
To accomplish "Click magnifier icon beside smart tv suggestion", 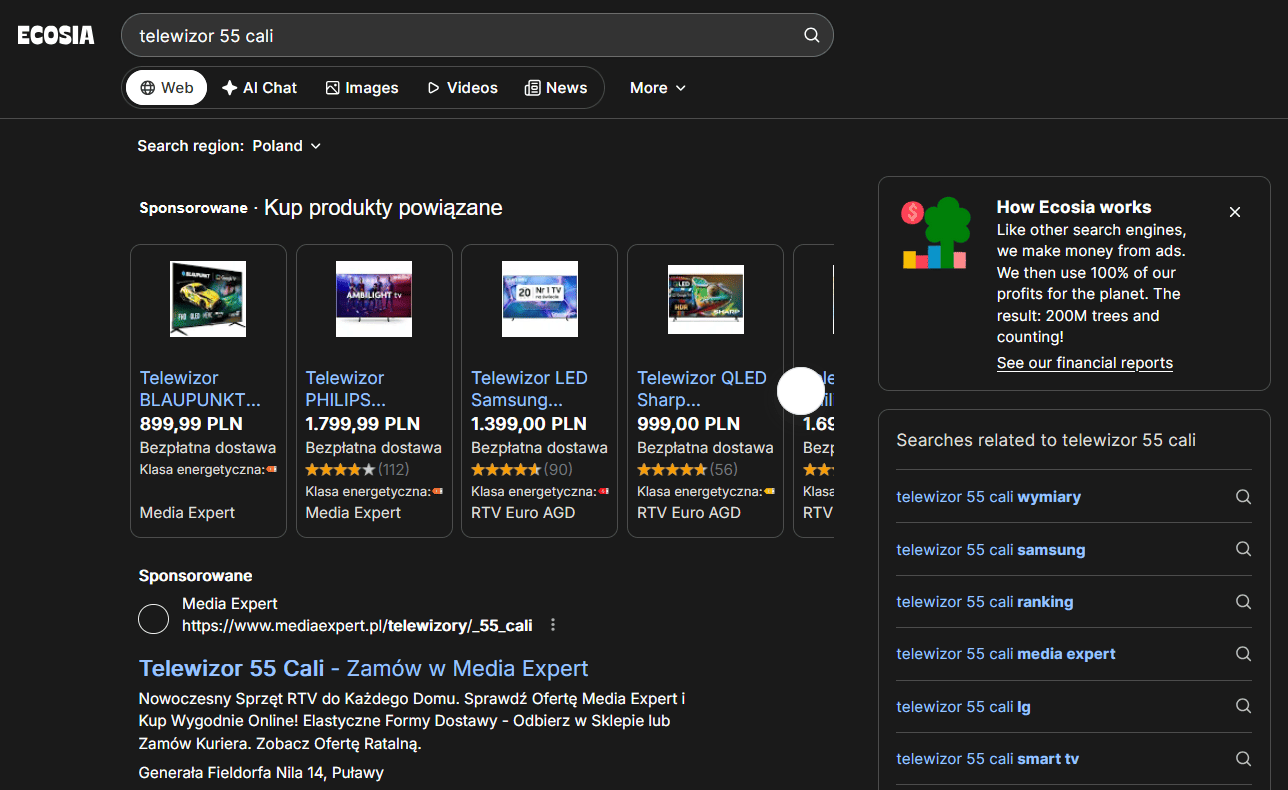I will (x=1243, y=759).
